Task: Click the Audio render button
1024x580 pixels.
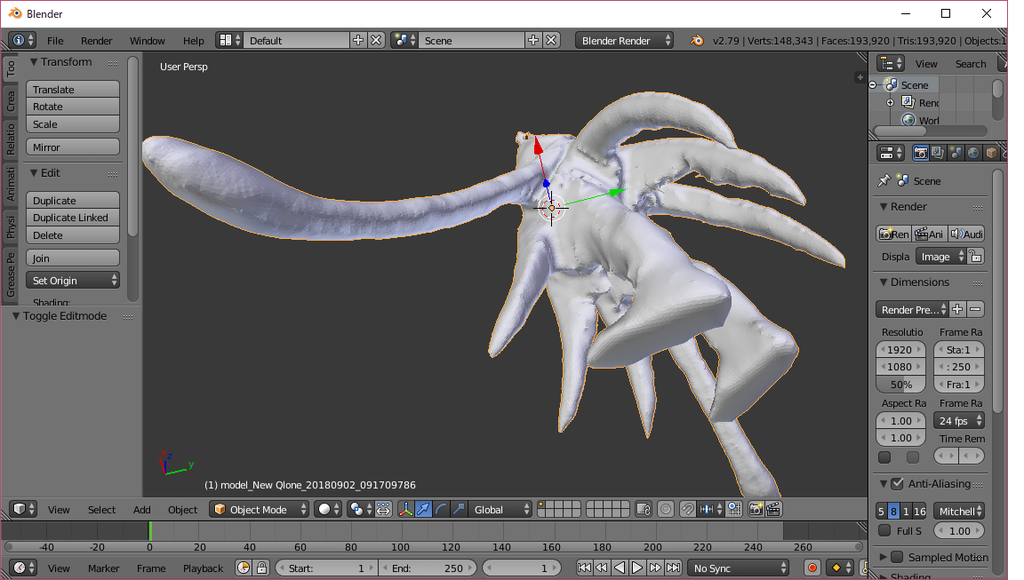Action: [x=967, y=234]
